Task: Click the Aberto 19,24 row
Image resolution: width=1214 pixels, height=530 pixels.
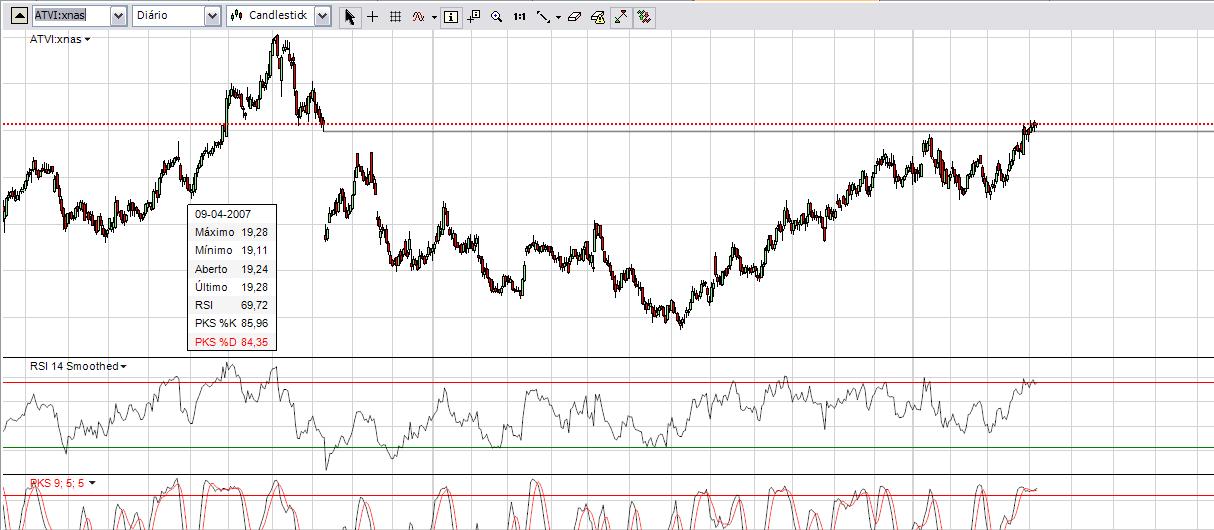Action: (x=232, y=269)
